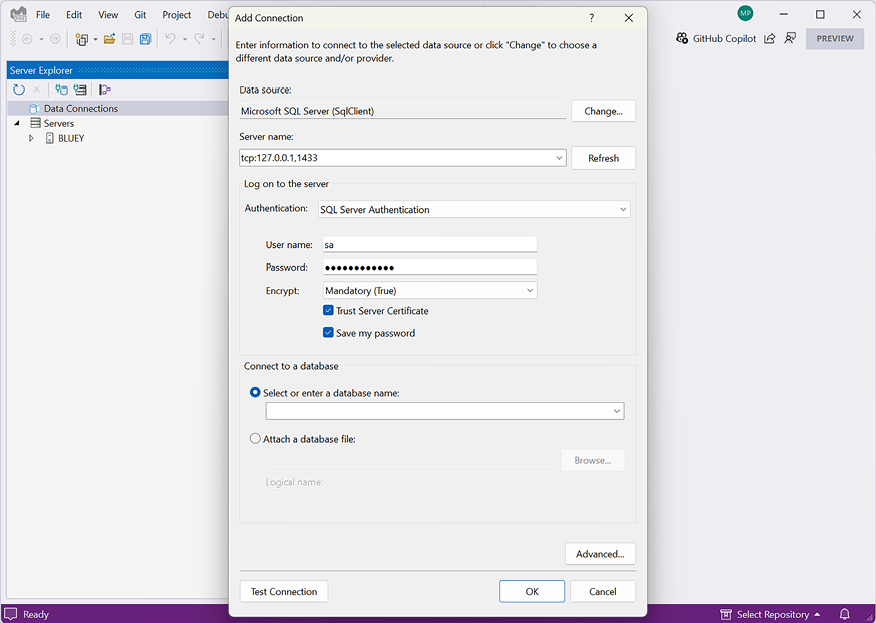876x623 pixels.
Task: Click the GitHub Copilot icon
Action: [679, 38]
